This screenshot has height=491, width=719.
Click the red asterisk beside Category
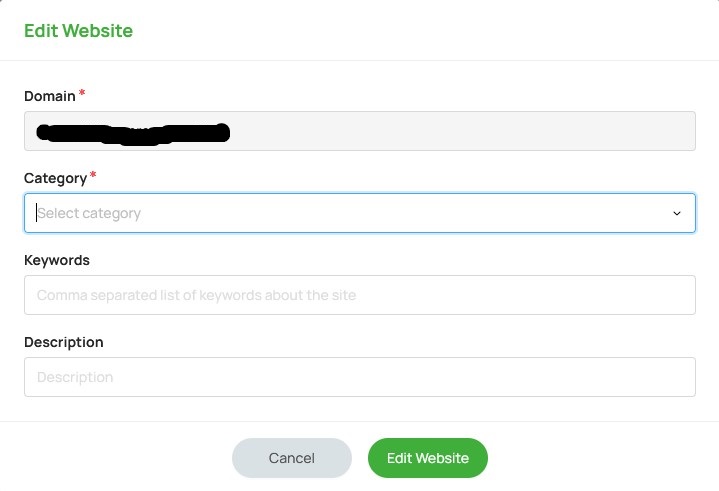point(93,176)
